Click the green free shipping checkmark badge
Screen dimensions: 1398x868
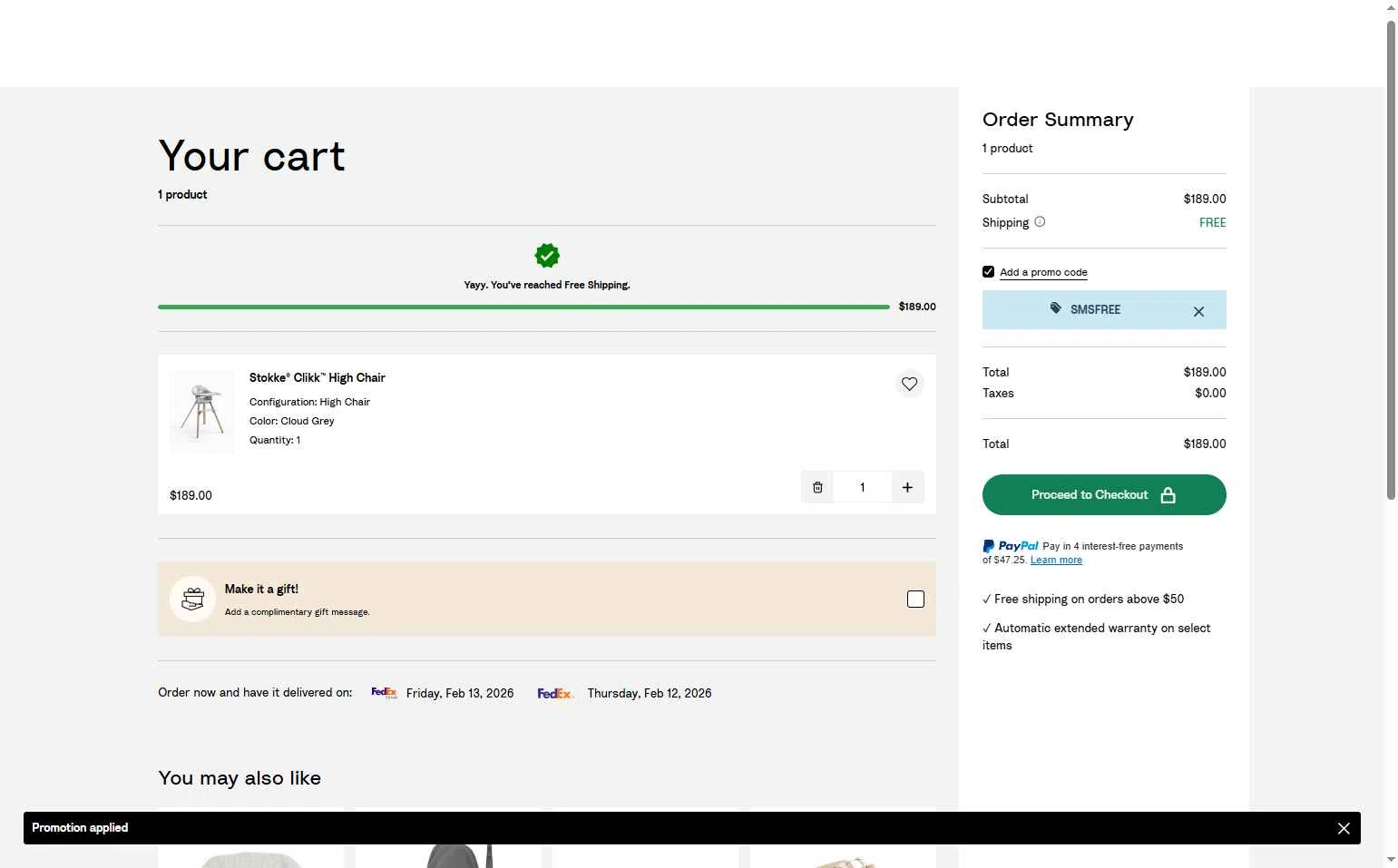547,256
